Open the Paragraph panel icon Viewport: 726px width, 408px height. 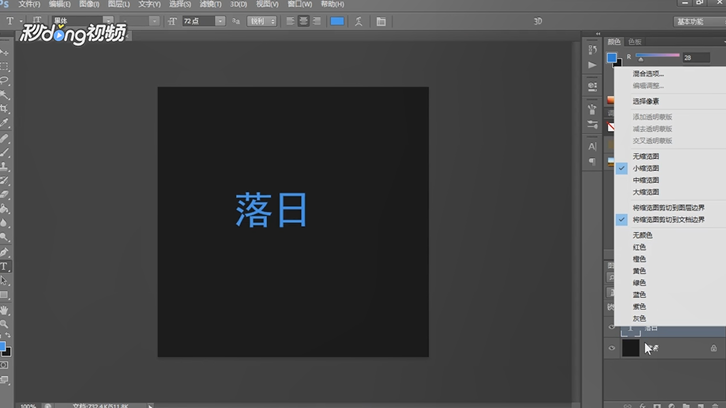[592, 161]
